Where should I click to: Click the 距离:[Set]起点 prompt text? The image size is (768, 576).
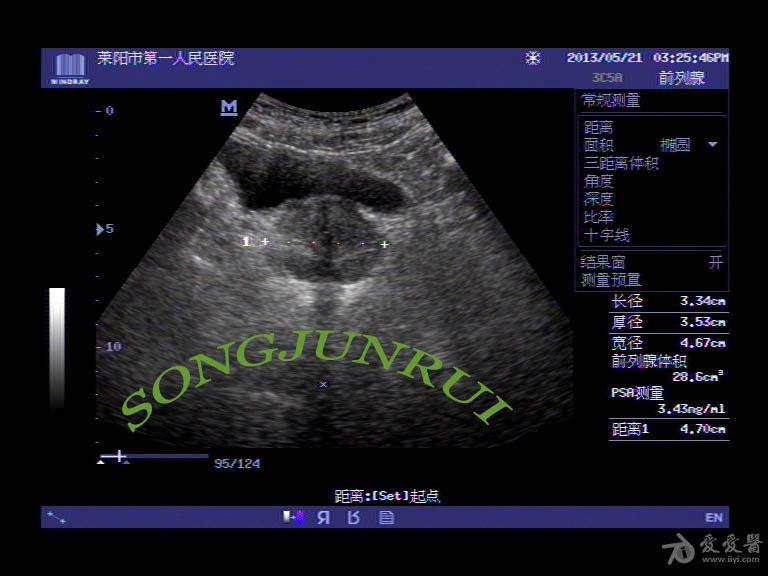click(x=387, y=496)
